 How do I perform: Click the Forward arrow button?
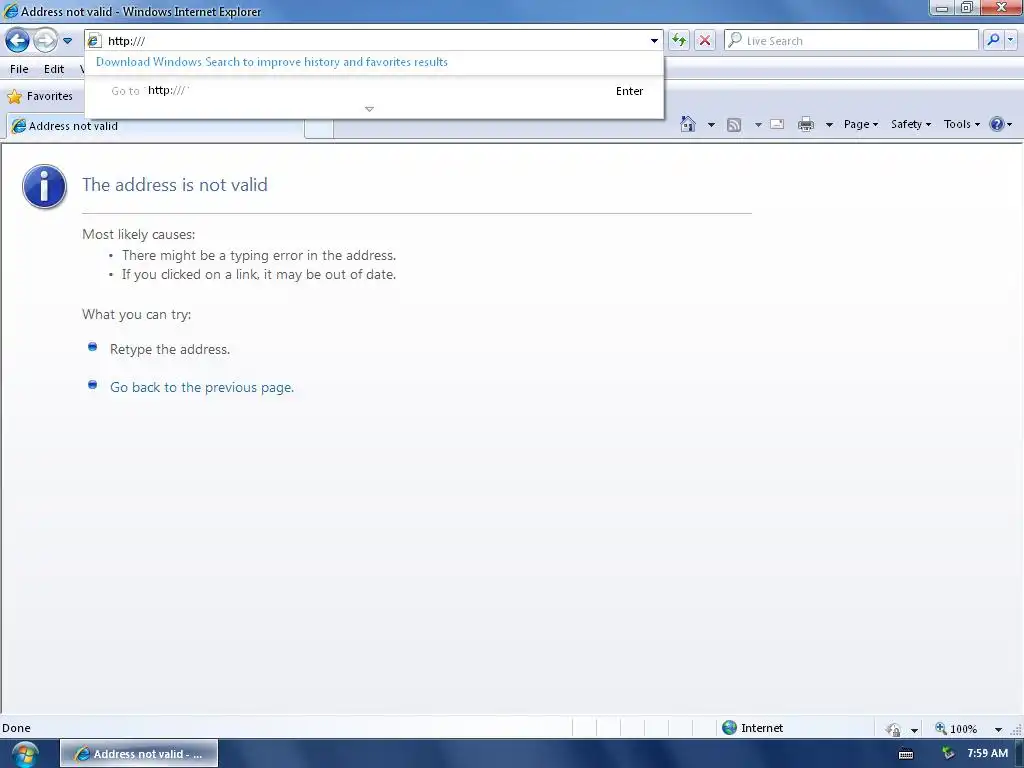pyautogui.click(x=45, y=40)
